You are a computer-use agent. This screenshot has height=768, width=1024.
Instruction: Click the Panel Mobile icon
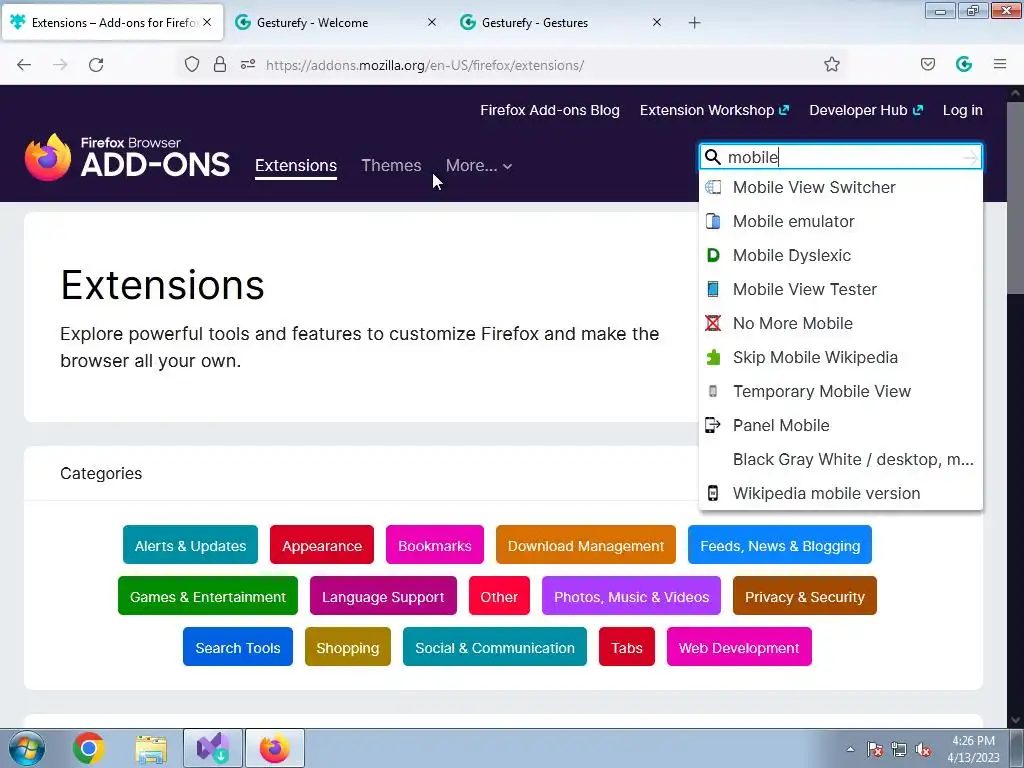click(713, 425)
